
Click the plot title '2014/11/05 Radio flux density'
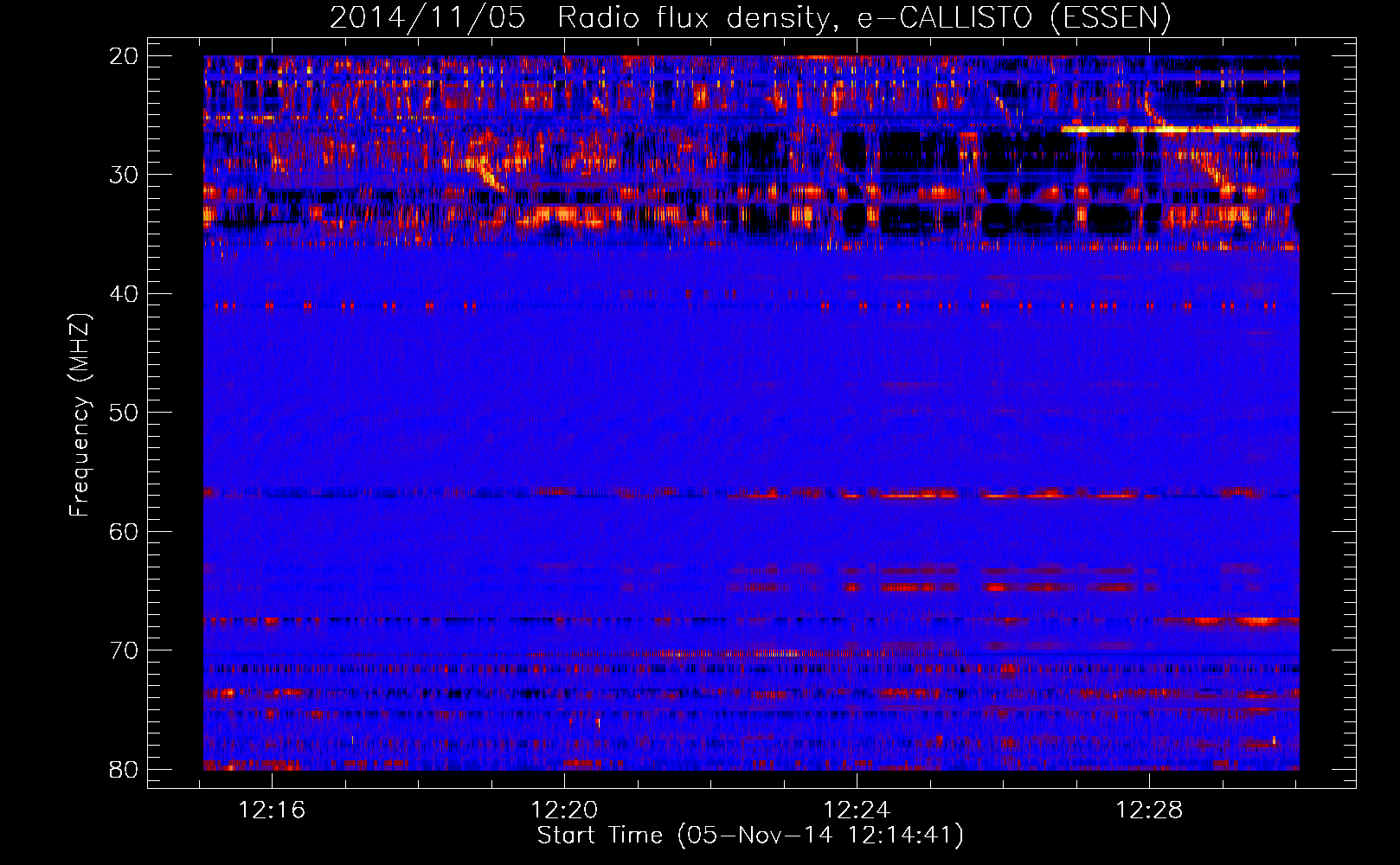pyautogui.click(x=750, y=17)
